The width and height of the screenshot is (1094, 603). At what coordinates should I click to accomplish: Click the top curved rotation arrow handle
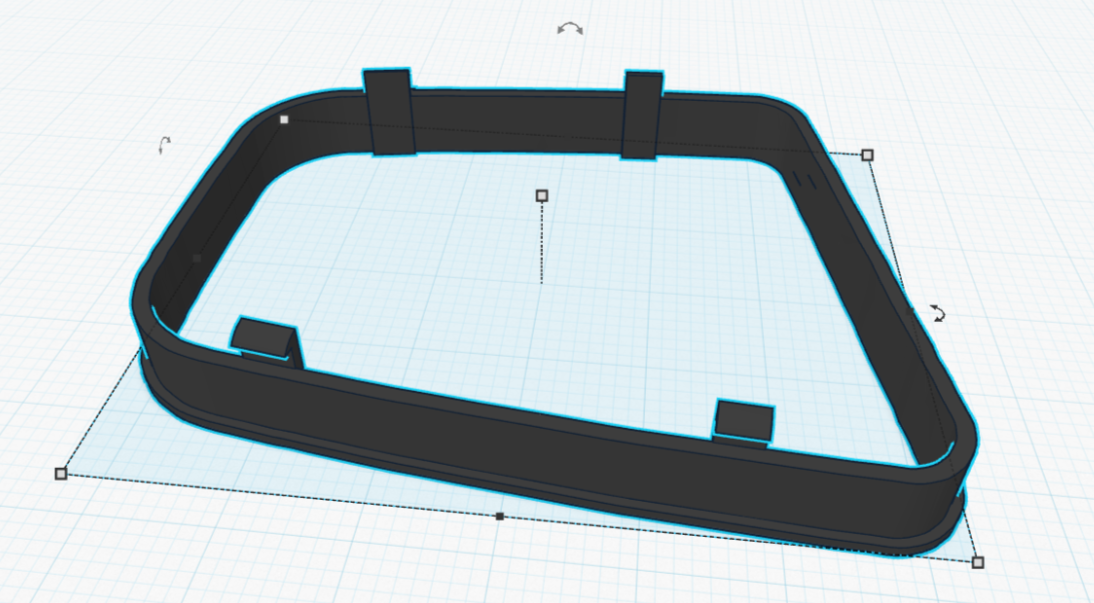point(570,29)
